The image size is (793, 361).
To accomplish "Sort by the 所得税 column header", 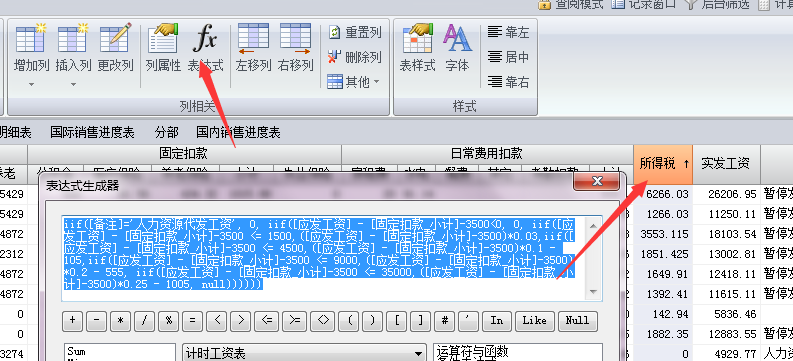I will [663, 163].
